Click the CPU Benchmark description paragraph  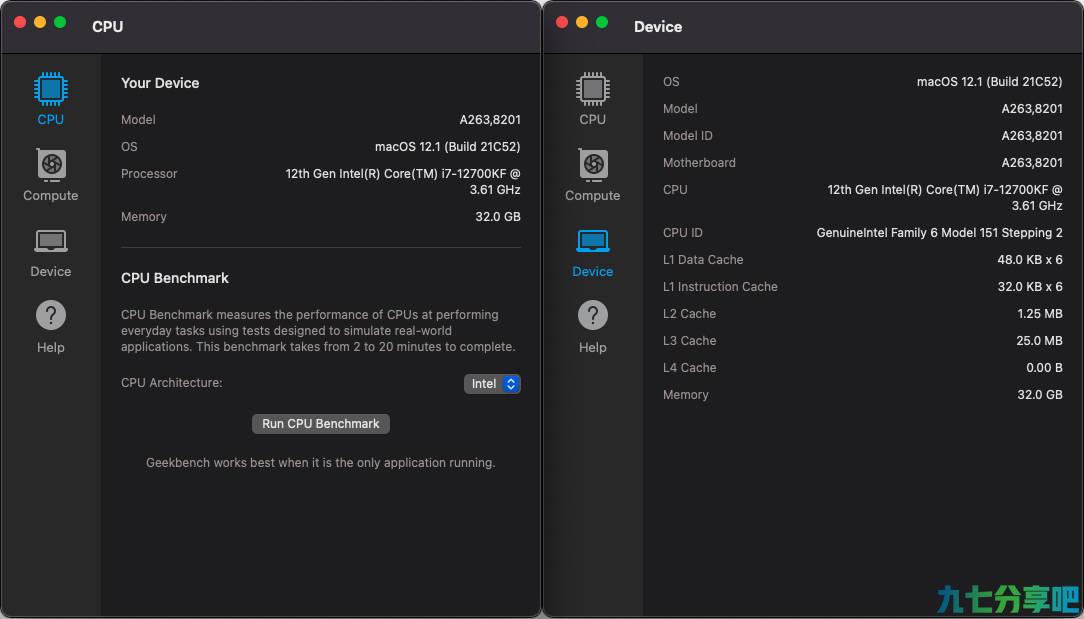tap(318, 331)
